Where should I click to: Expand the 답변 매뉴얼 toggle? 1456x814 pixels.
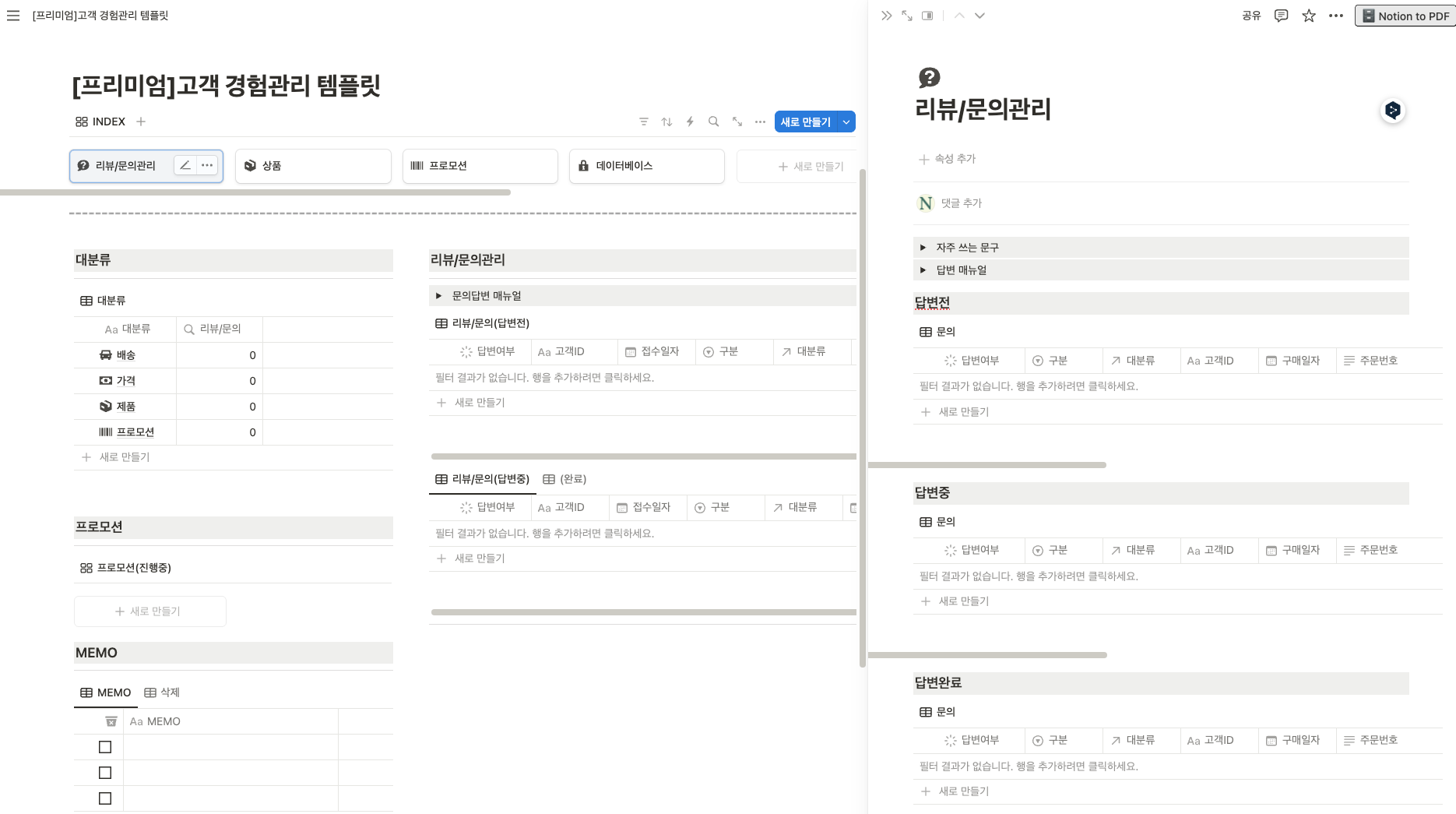(923, 270)
